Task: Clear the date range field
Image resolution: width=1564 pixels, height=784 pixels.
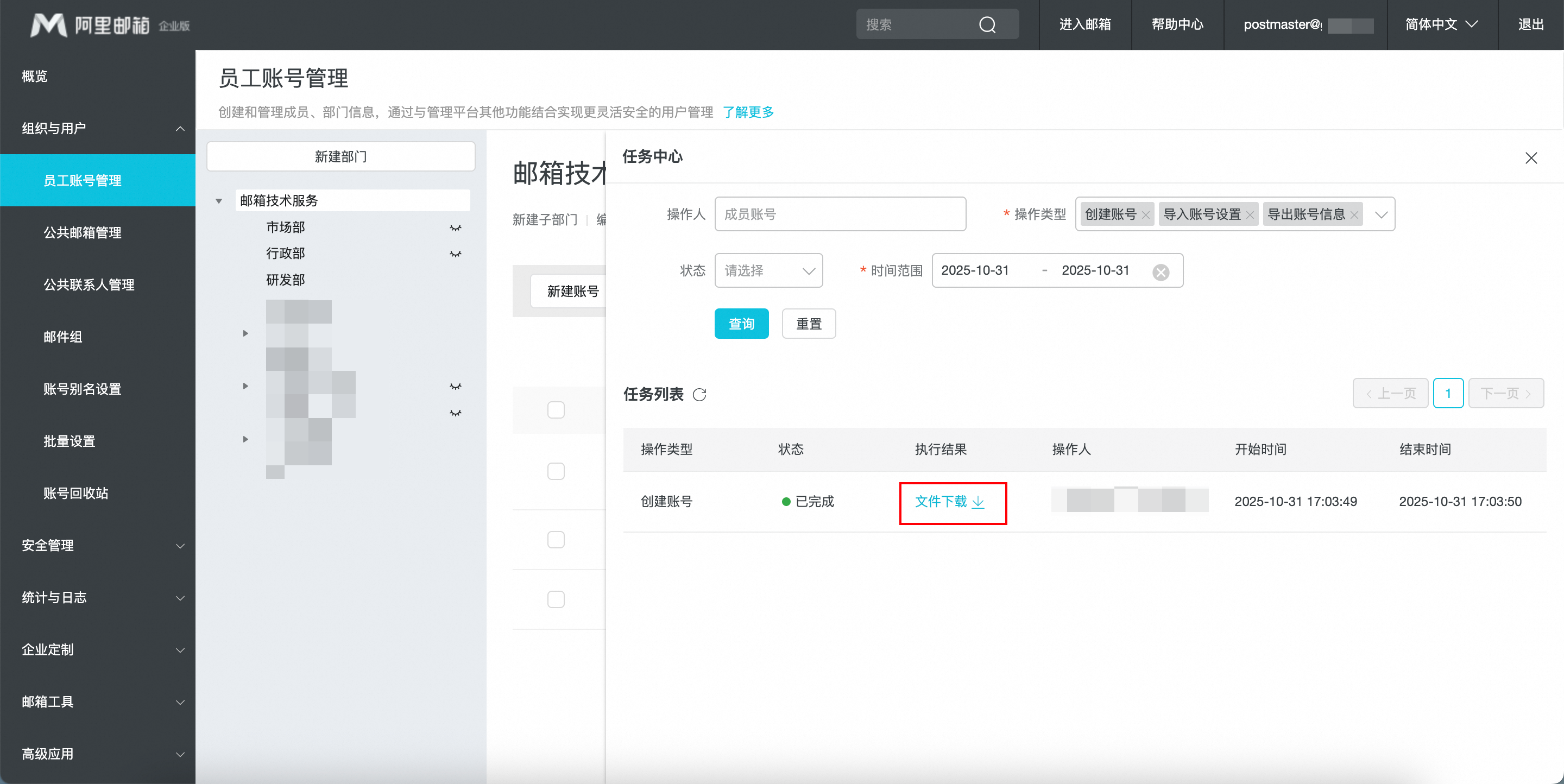Action: [1161, 272]
